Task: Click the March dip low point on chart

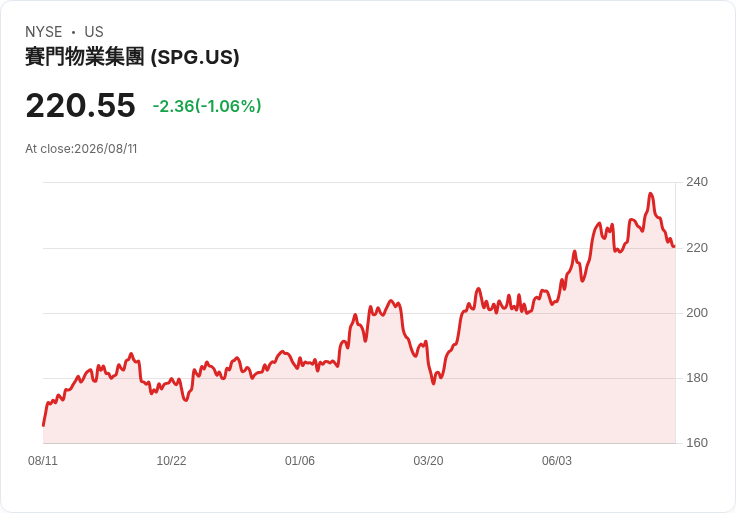Action: click(x=433, y=383)
